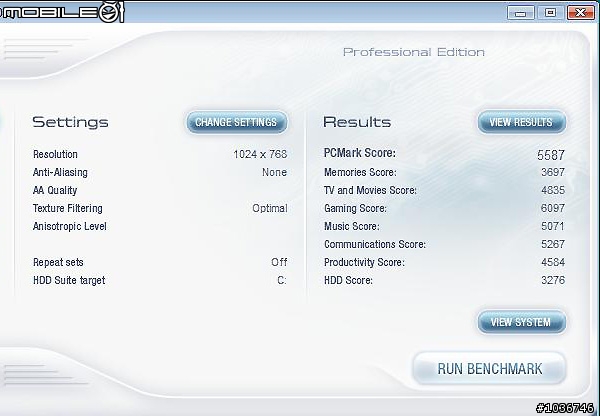
Task: Close the PCMark window
Action: tap(580, 13)
